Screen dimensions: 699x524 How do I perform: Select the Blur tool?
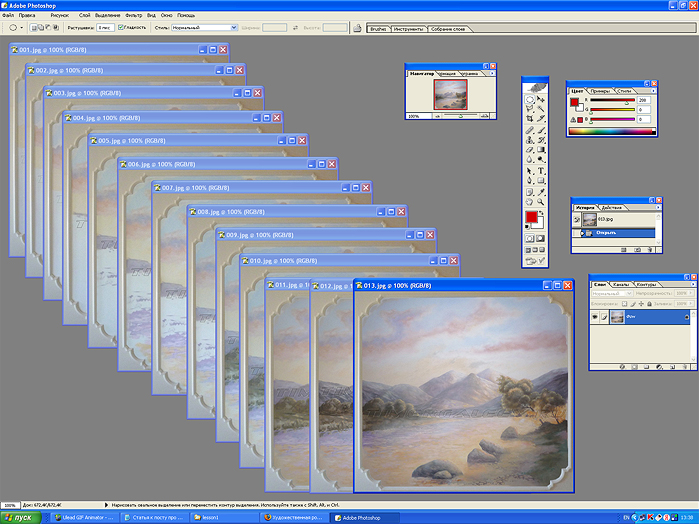[530, 159]
